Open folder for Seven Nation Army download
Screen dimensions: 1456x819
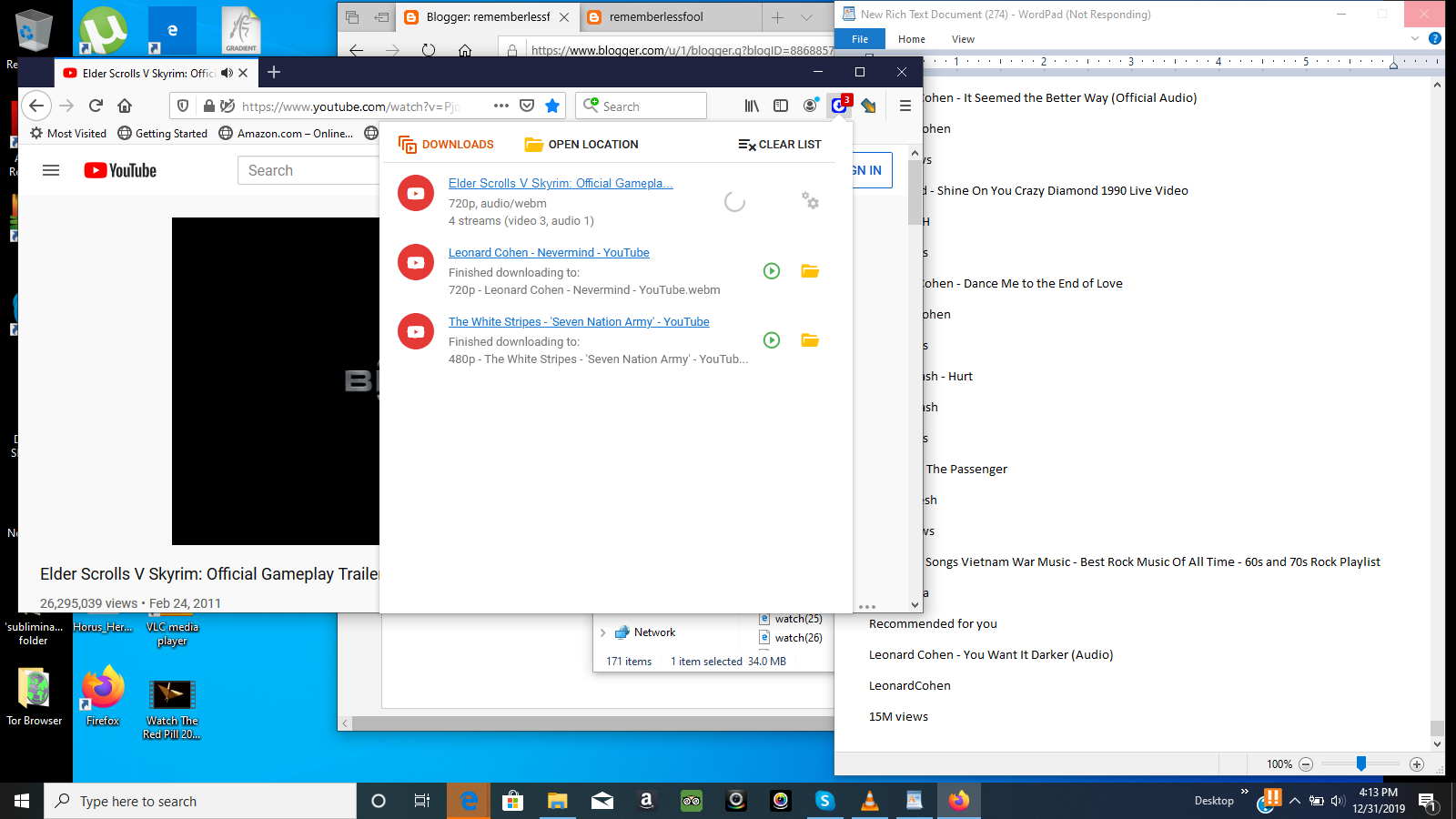coord(810,339)
